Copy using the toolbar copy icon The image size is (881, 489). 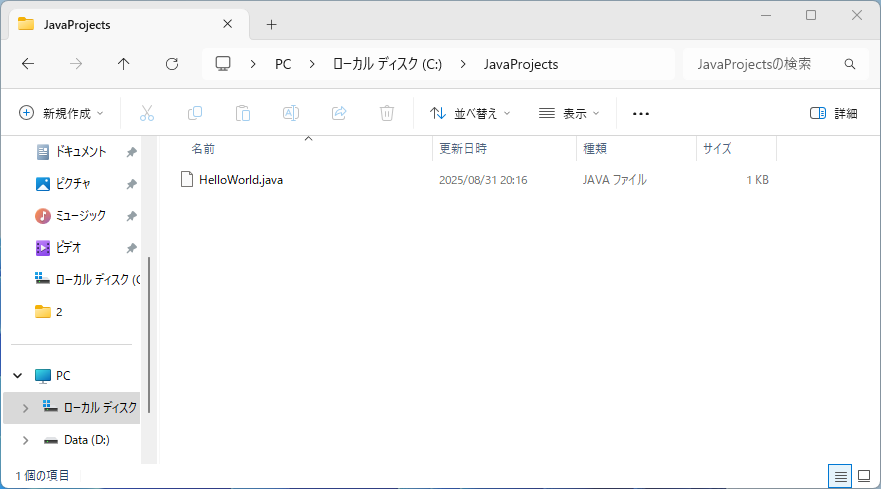(195, 113)
